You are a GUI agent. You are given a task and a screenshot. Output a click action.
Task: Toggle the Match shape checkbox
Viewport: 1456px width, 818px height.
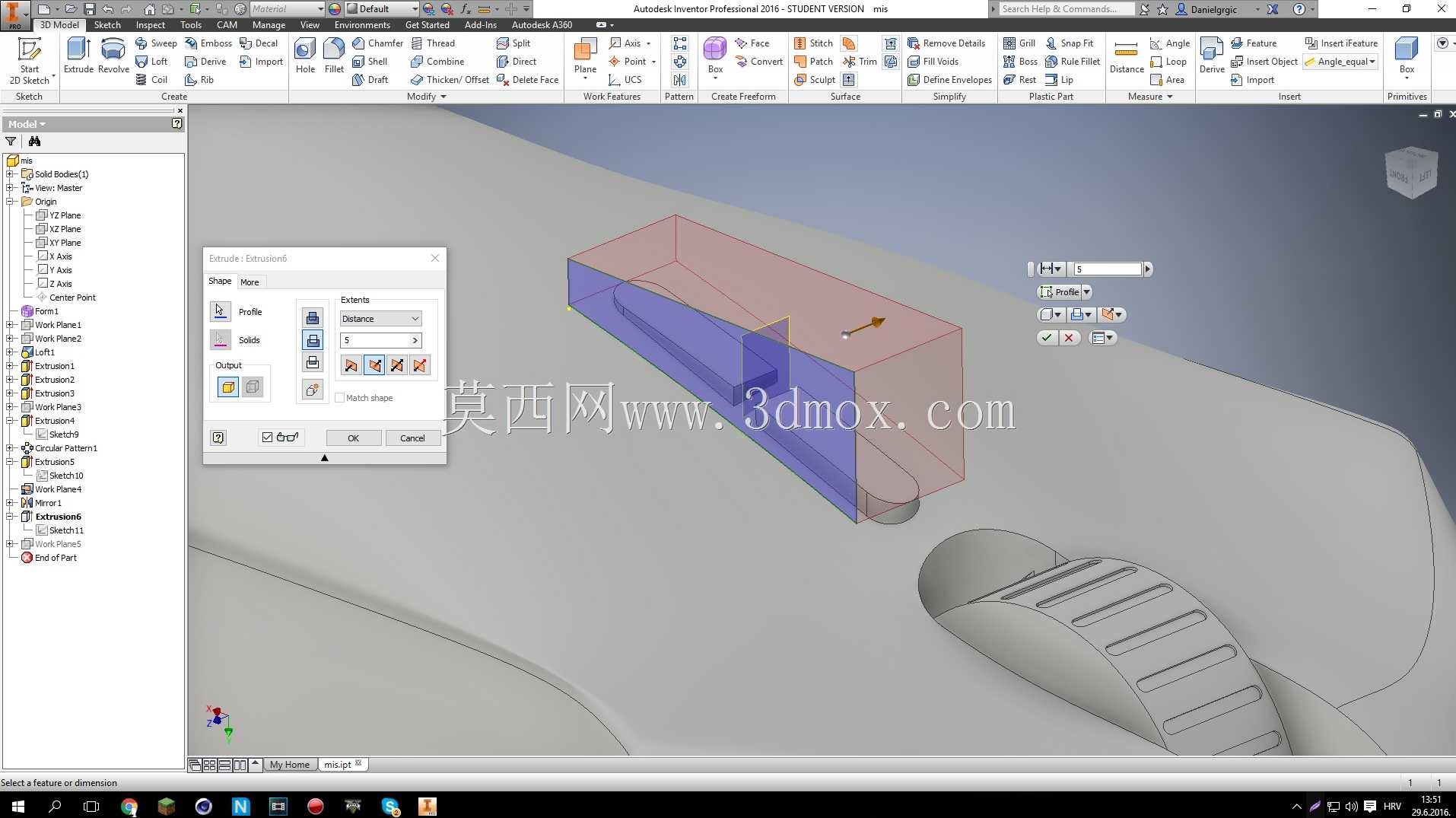(340, 398)
